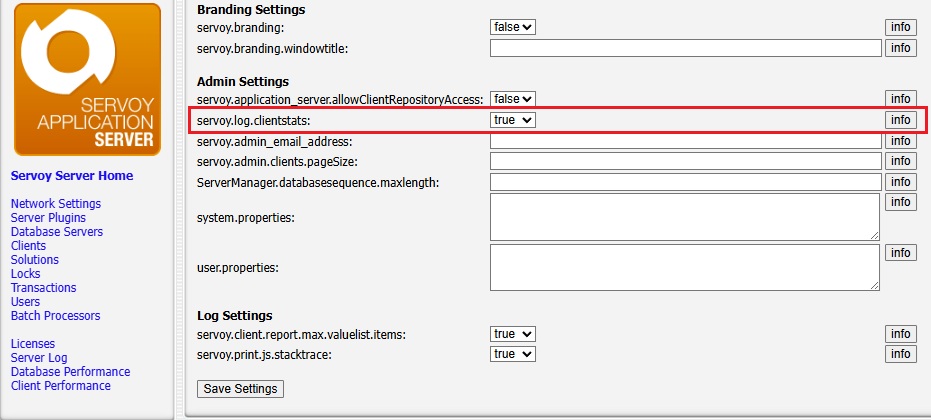Click info button next to system.properties
This screenshot has height=420, width=931.
[x=901, y=202]
